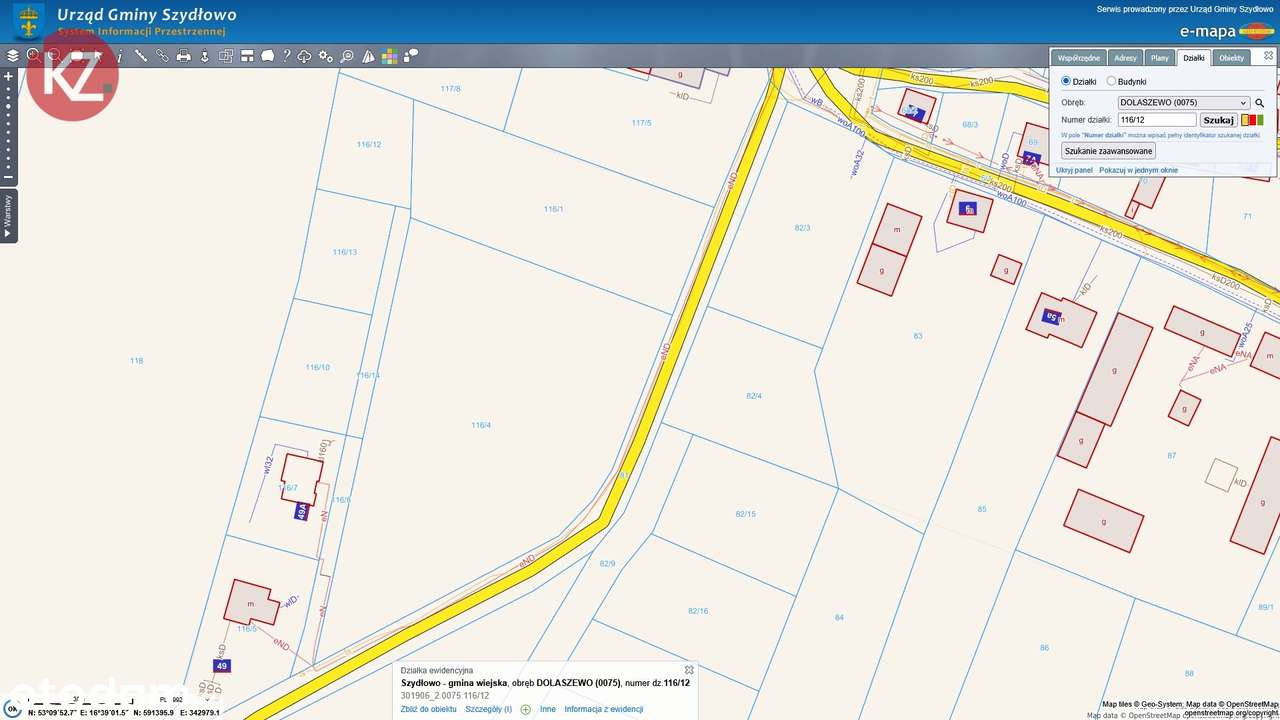Click the red highlight color swatch
1280x720 pixels.
[1252, 120]
